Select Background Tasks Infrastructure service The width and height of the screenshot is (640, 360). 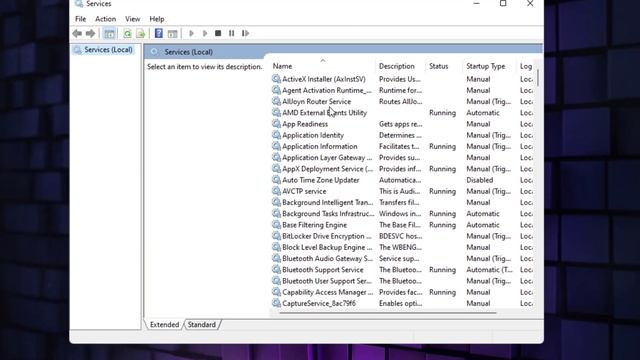coord(328,213)
